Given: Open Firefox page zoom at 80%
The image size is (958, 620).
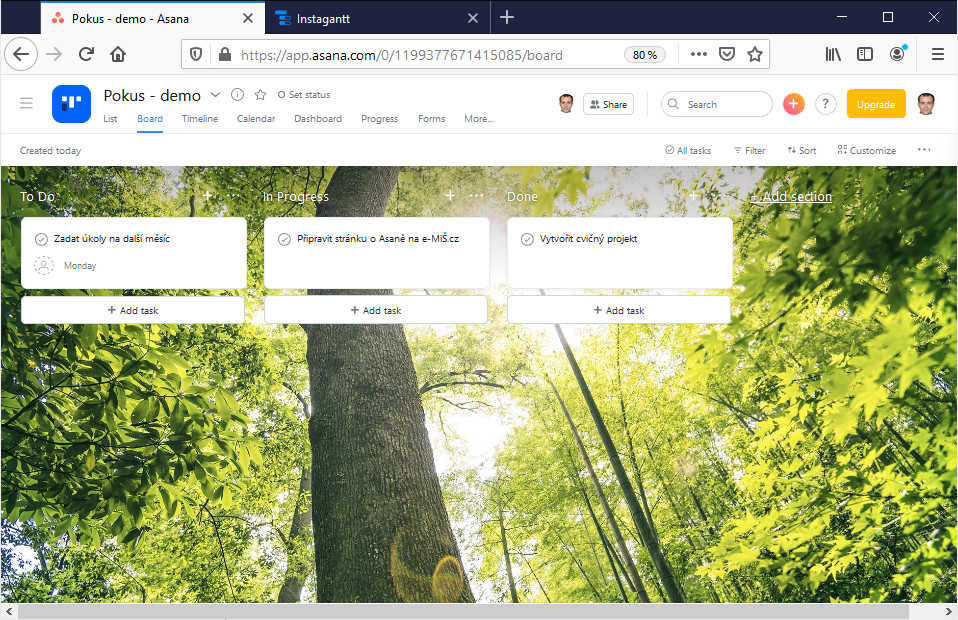Looking at the screenshot, I should pyautogui.click(x=645, y=55).
